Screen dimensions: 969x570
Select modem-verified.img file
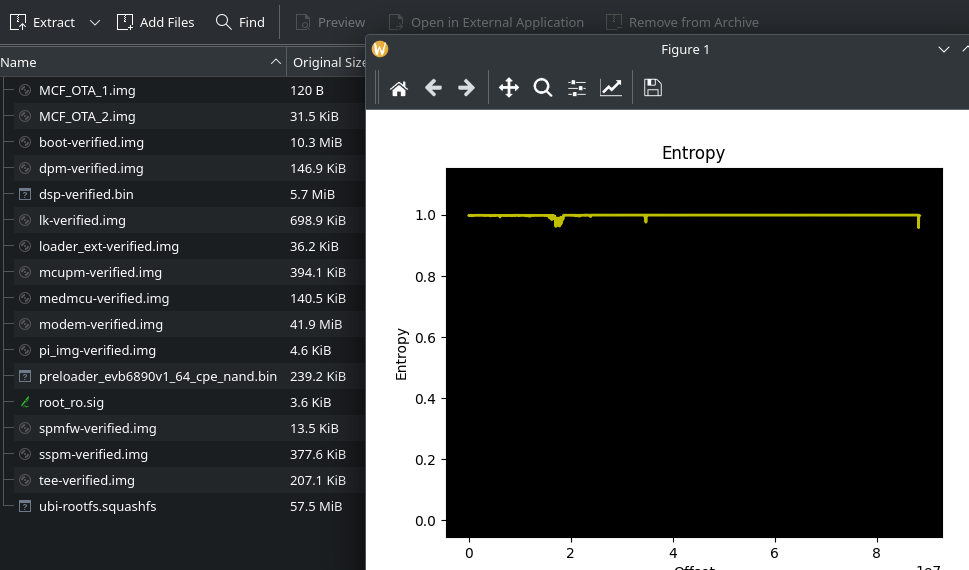100,324
